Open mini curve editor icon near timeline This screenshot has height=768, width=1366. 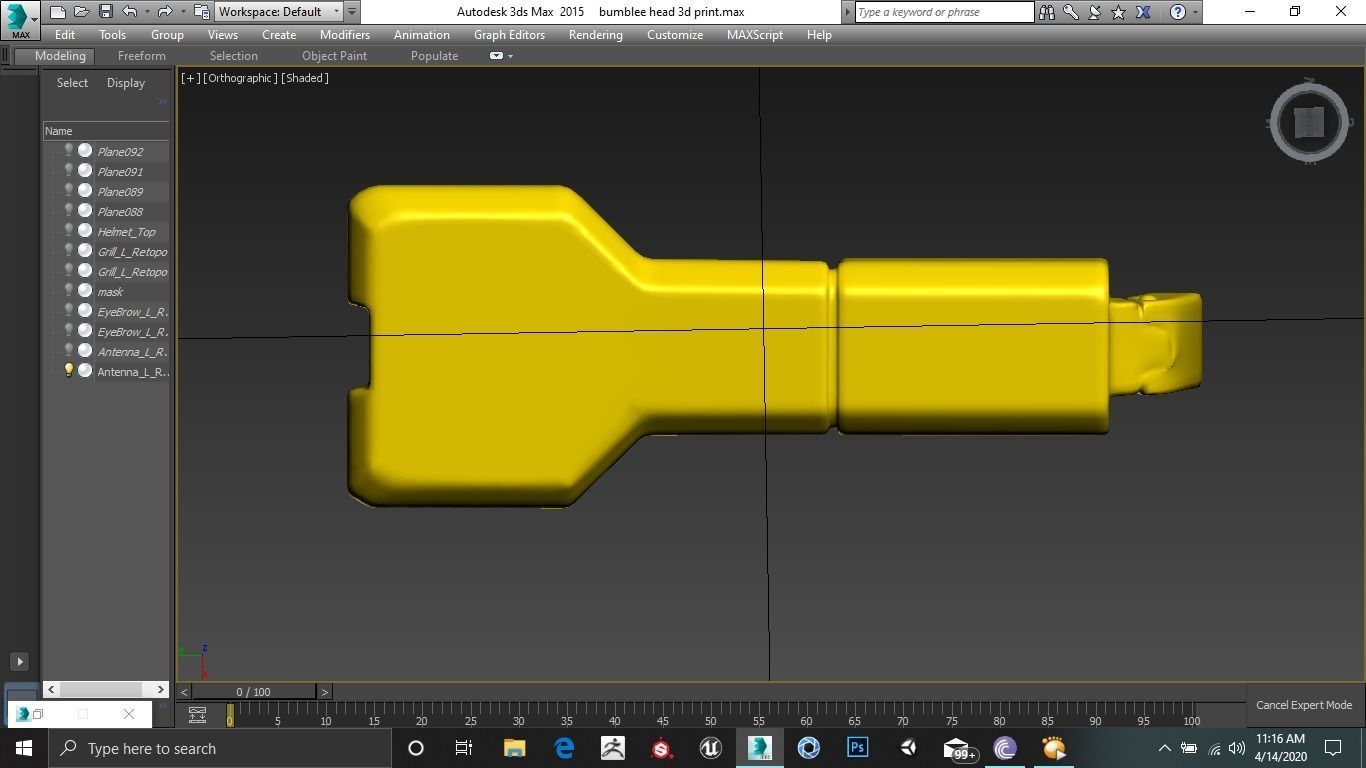[x=197, y=715]
